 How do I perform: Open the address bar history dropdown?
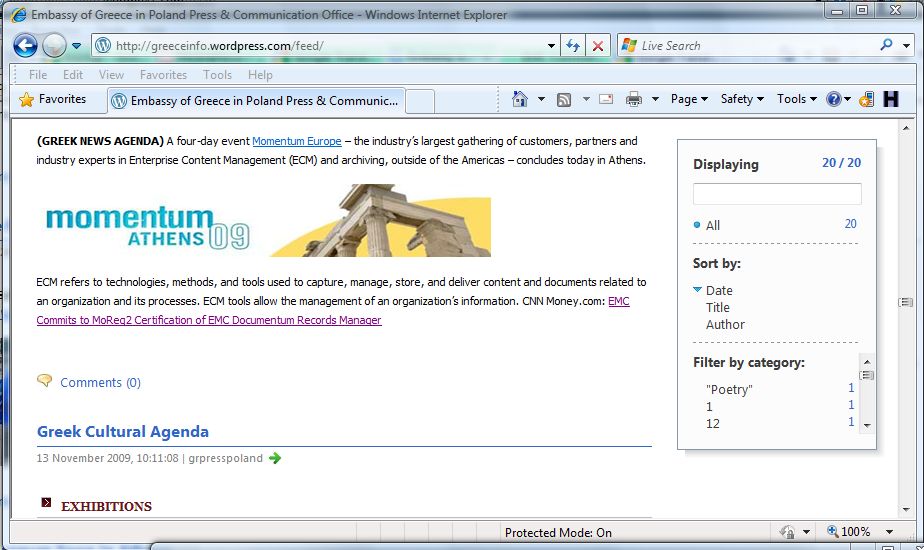(551, 46)
